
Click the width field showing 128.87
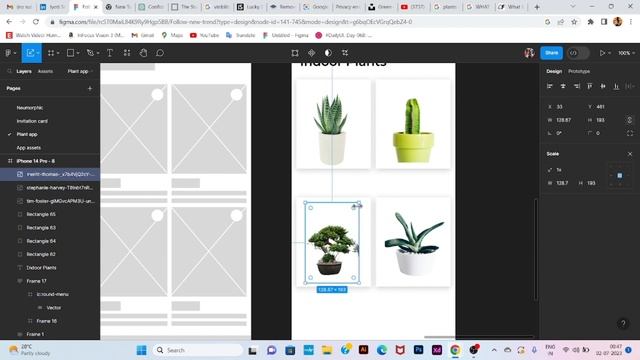[563, 120]
